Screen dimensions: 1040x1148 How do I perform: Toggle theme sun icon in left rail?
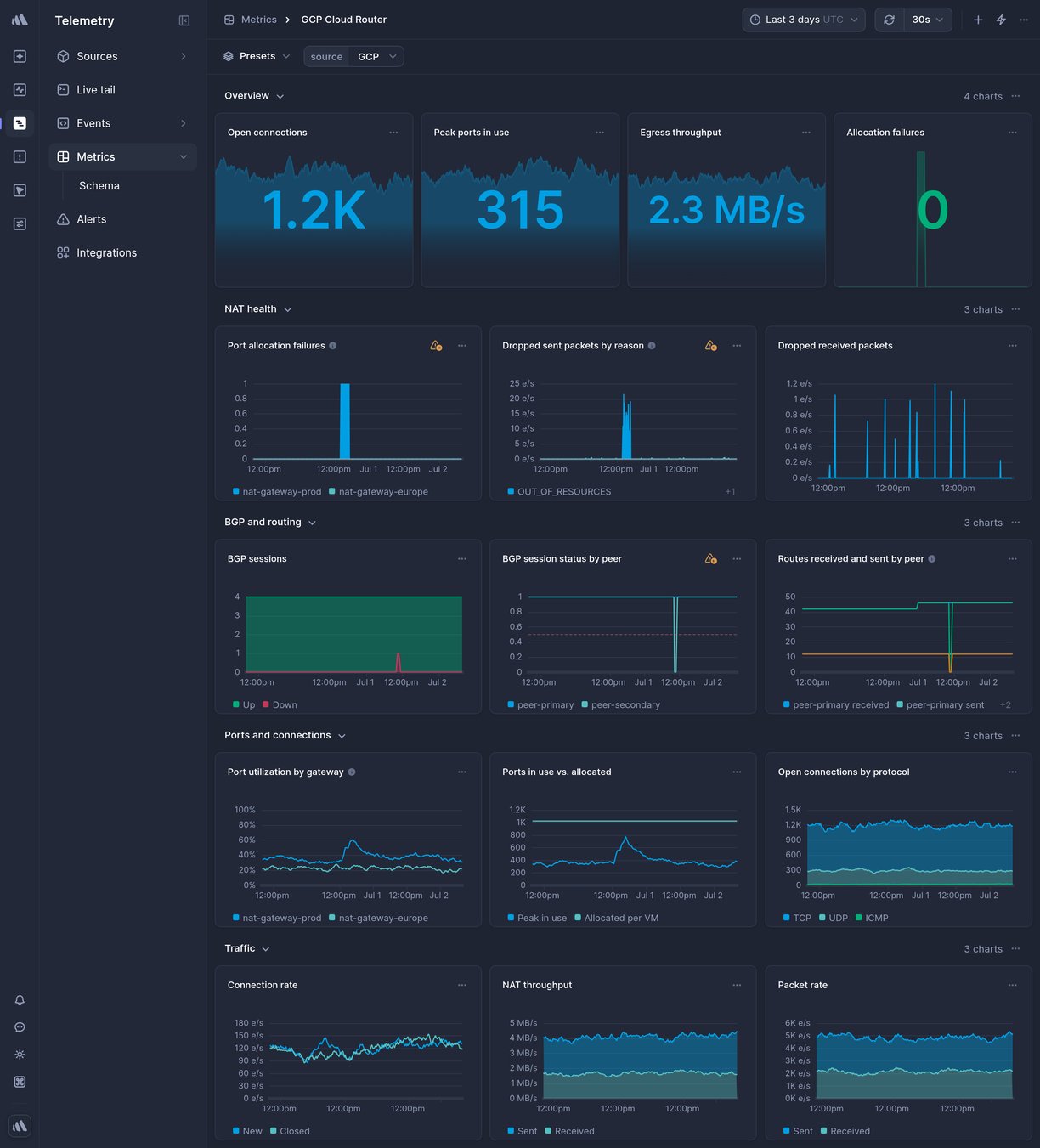20,1055
